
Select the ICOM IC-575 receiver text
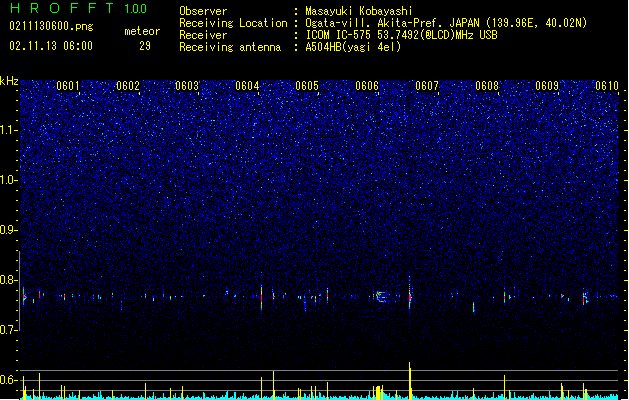(x=401, y=35)
